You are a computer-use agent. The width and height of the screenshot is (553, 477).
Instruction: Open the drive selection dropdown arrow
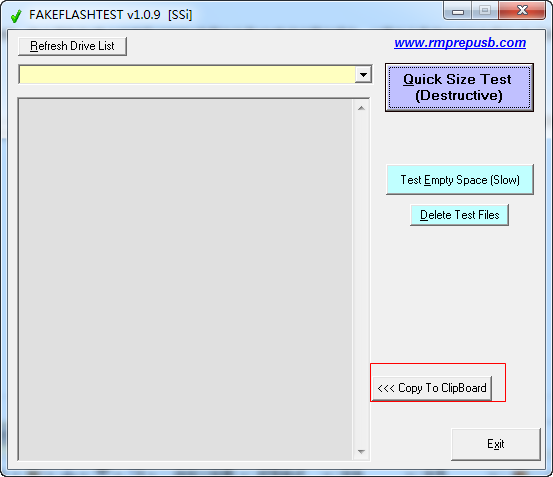363,74
